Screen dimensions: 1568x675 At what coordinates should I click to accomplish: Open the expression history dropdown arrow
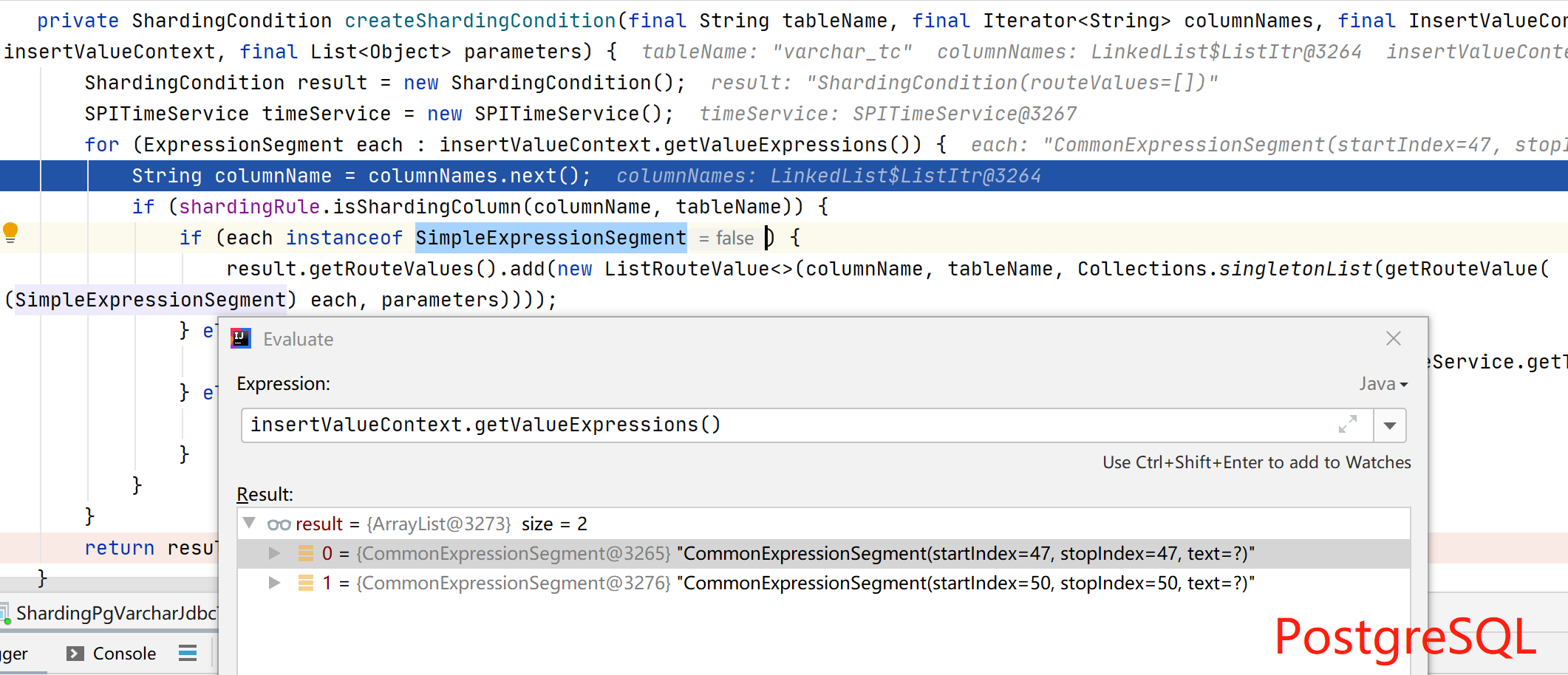(x=1390, y=425)
